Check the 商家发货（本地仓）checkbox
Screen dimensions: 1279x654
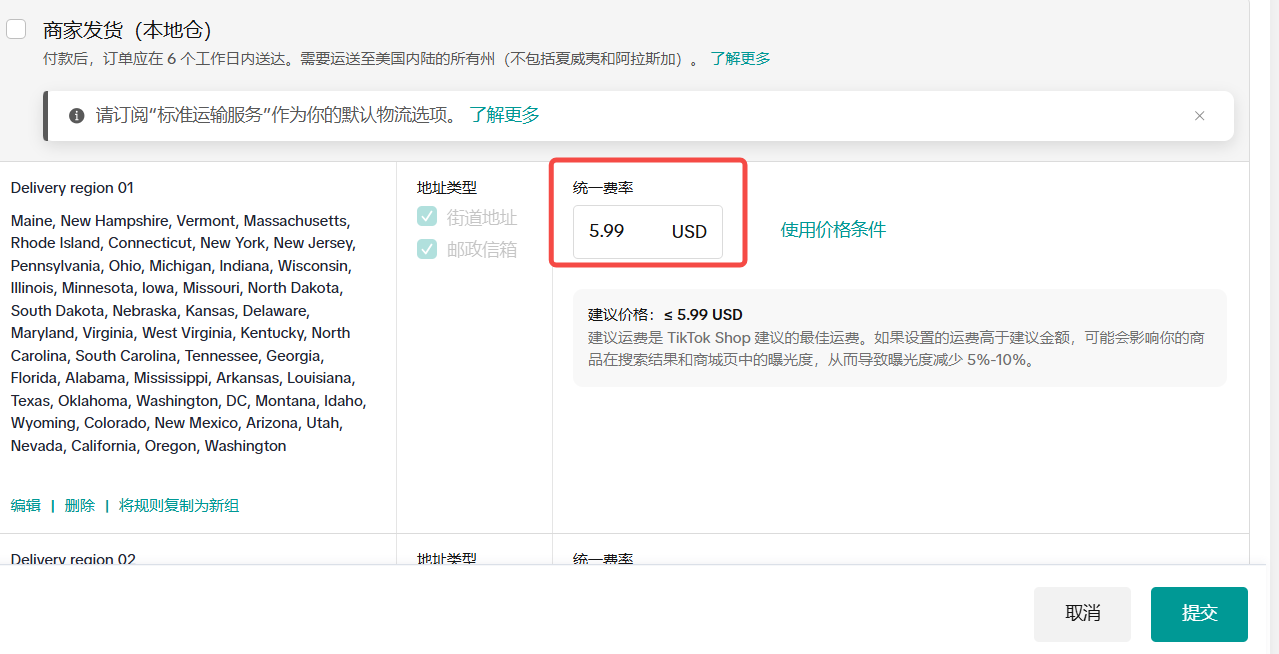point(16,29)
